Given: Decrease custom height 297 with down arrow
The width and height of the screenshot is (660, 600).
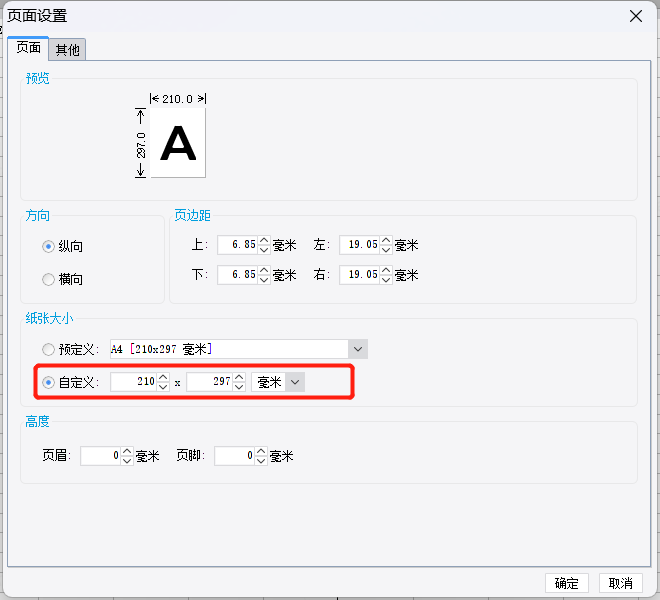Looking at the screenshot, I should 239,387.
